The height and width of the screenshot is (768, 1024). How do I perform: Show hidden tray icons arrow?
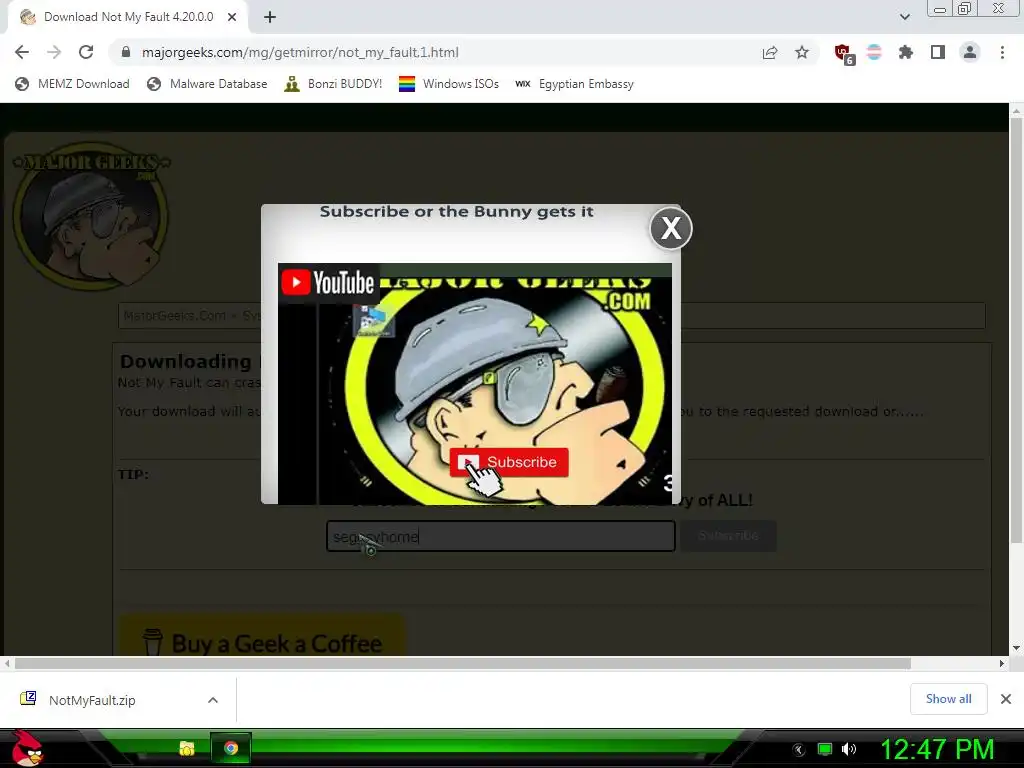798,750
